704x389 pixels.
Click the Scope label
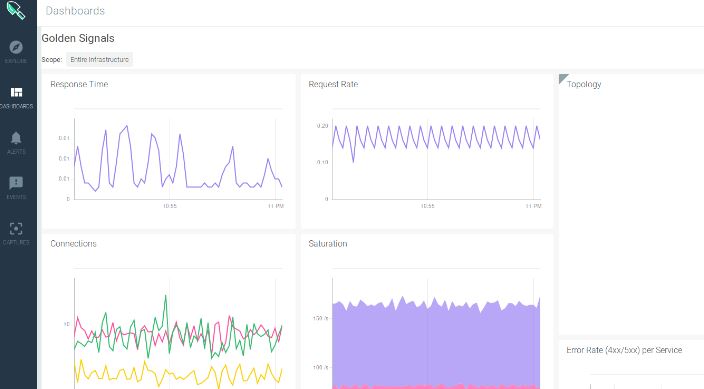coord(52,60)
